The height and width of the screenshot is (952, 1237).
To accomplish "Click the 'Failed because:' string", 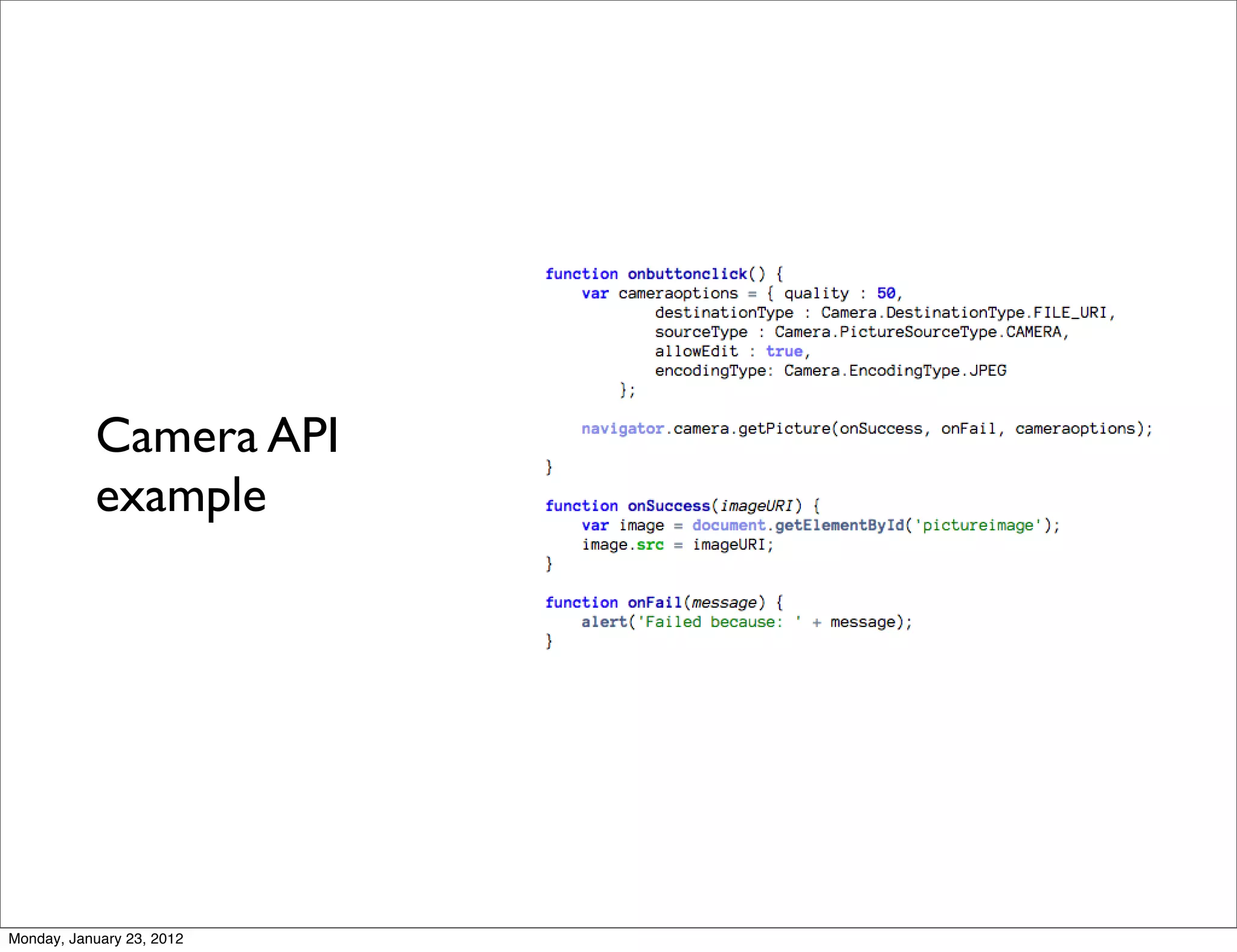I will click(713, 622).
